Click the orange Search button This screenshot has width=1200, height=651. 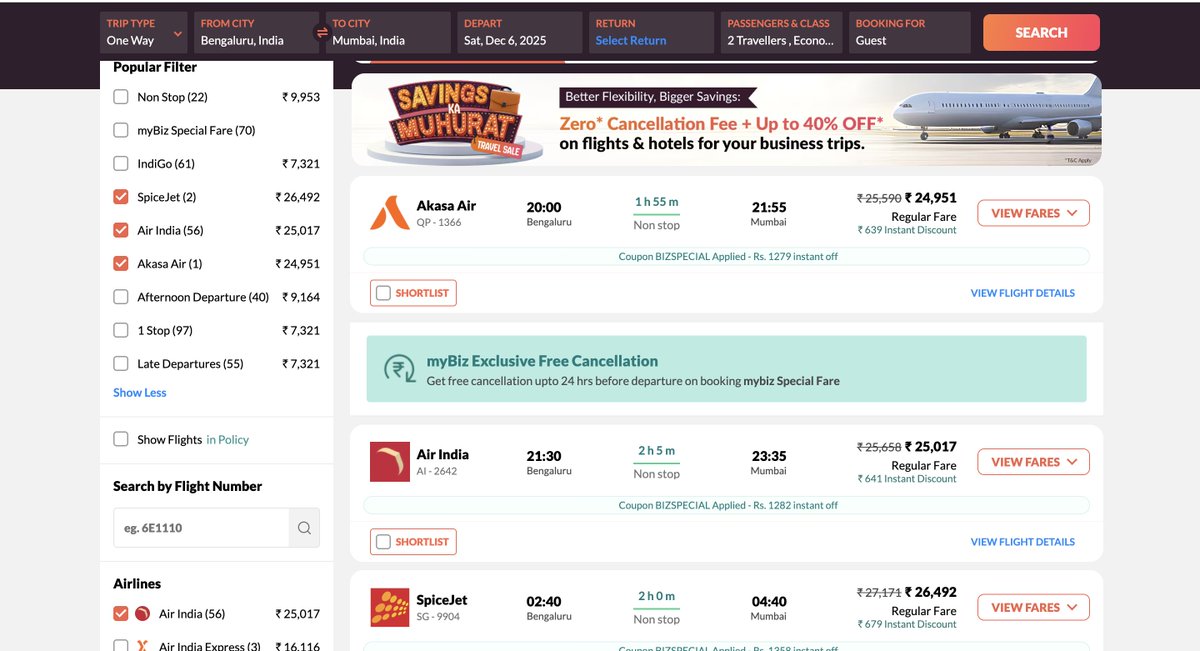point(1041,32)
